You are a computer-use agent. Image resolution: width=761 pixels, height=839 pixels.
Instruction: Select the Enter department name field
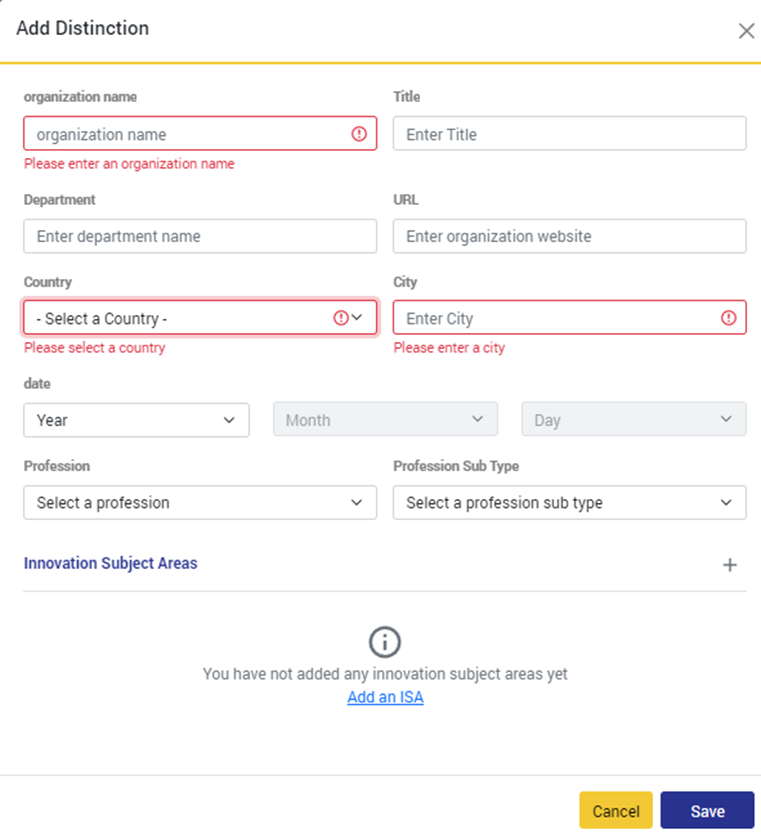[200, 236]
